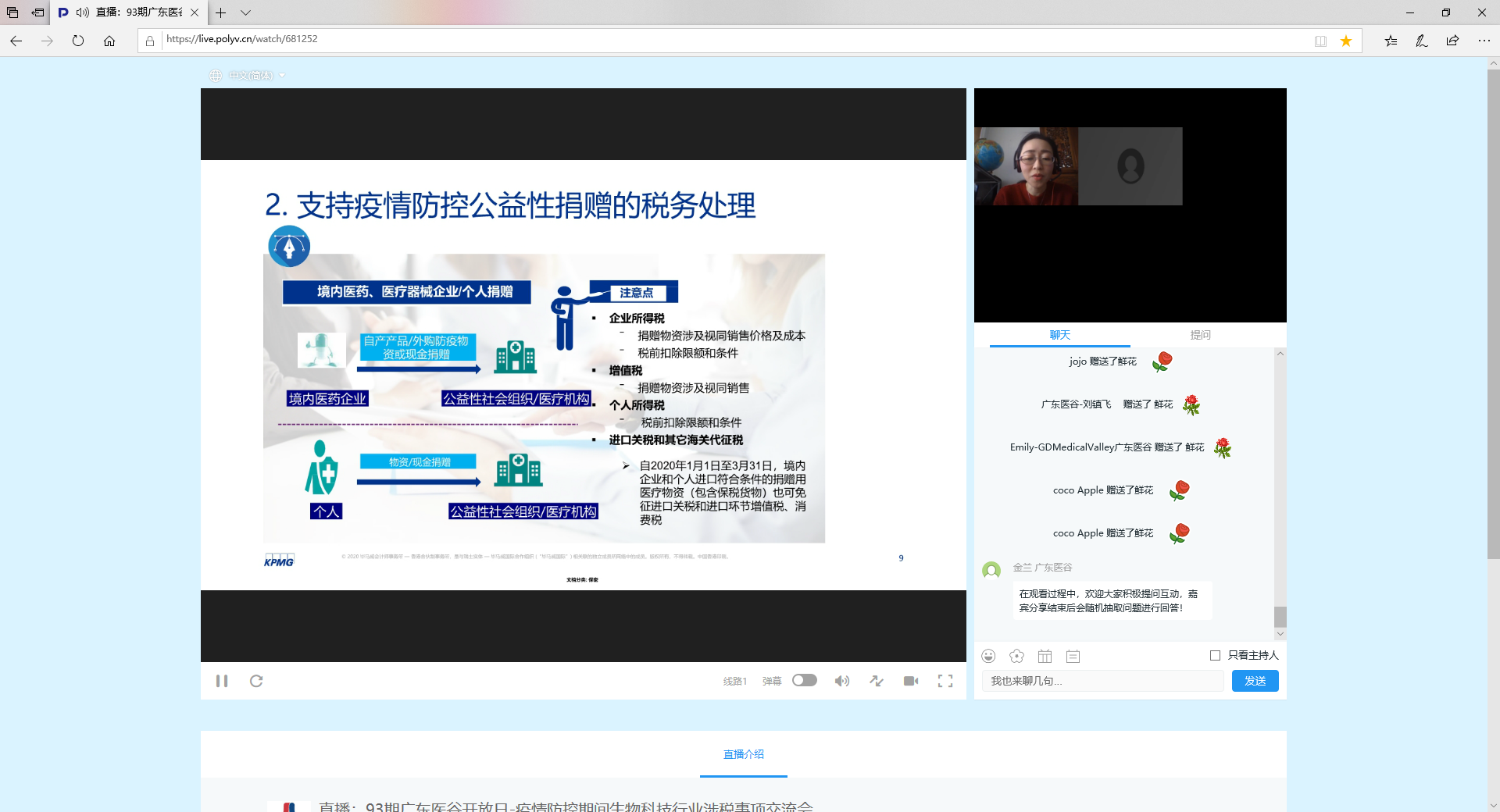
Task: Mute the player volume icon
Action: click(841, 681)
